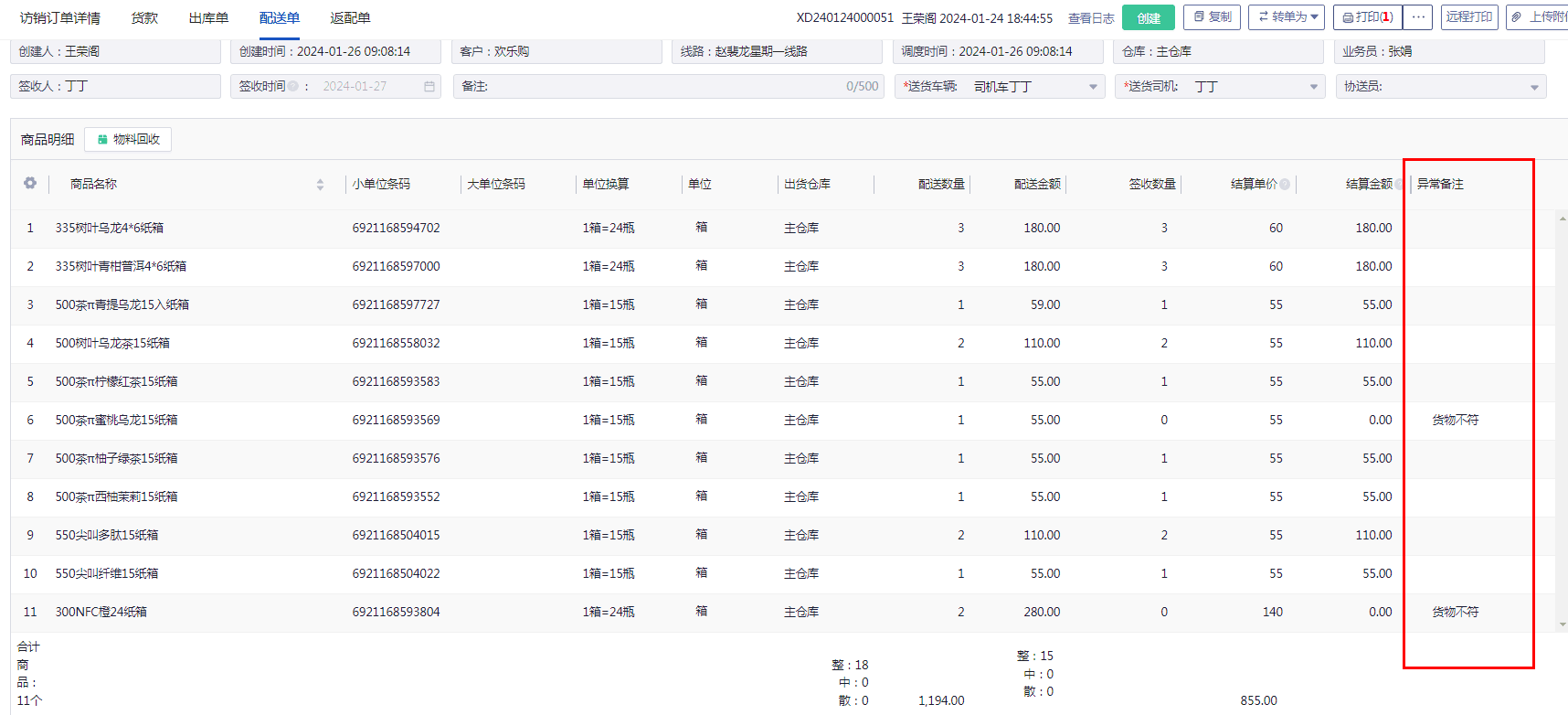Click the info icon beside 签收时间
Screen dimensions: 1568x715
coord(293,86)
